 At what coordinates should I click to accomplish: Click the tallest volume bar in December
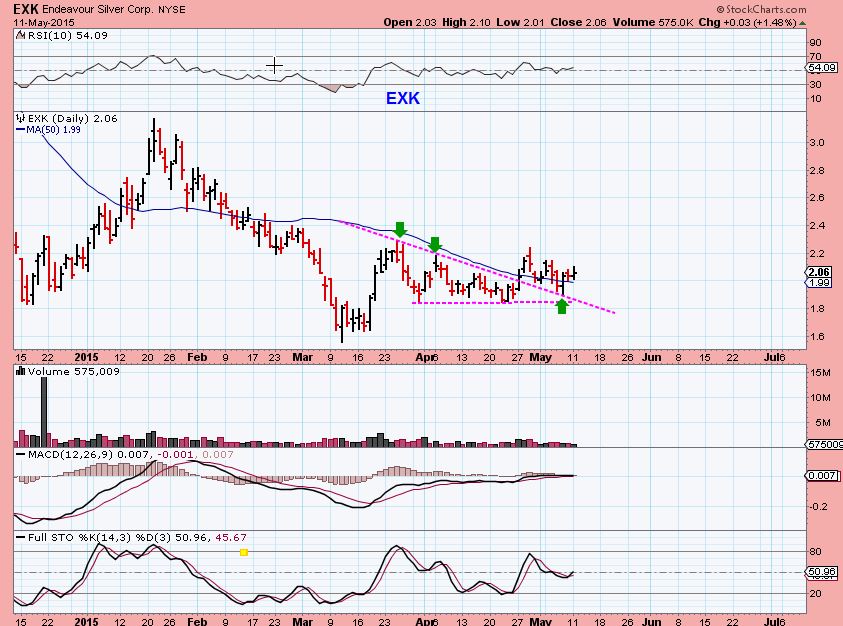44,412
